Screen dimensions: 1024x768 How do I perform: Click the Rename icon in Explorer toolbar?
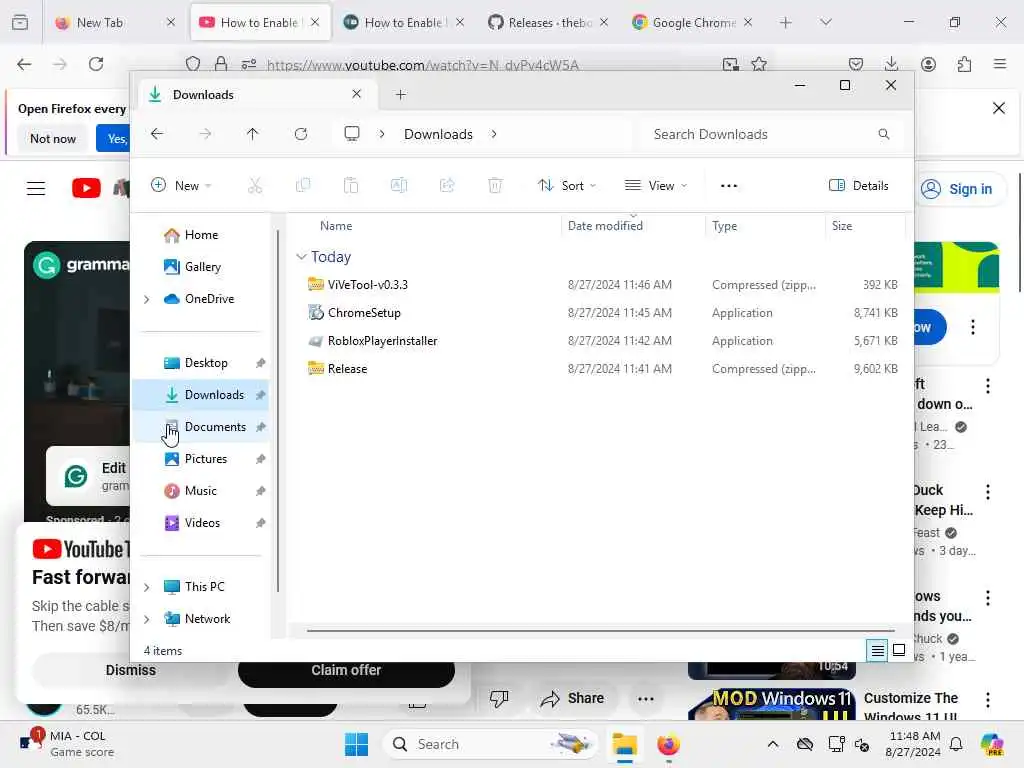pyautogui.click(x=399, y=185)
